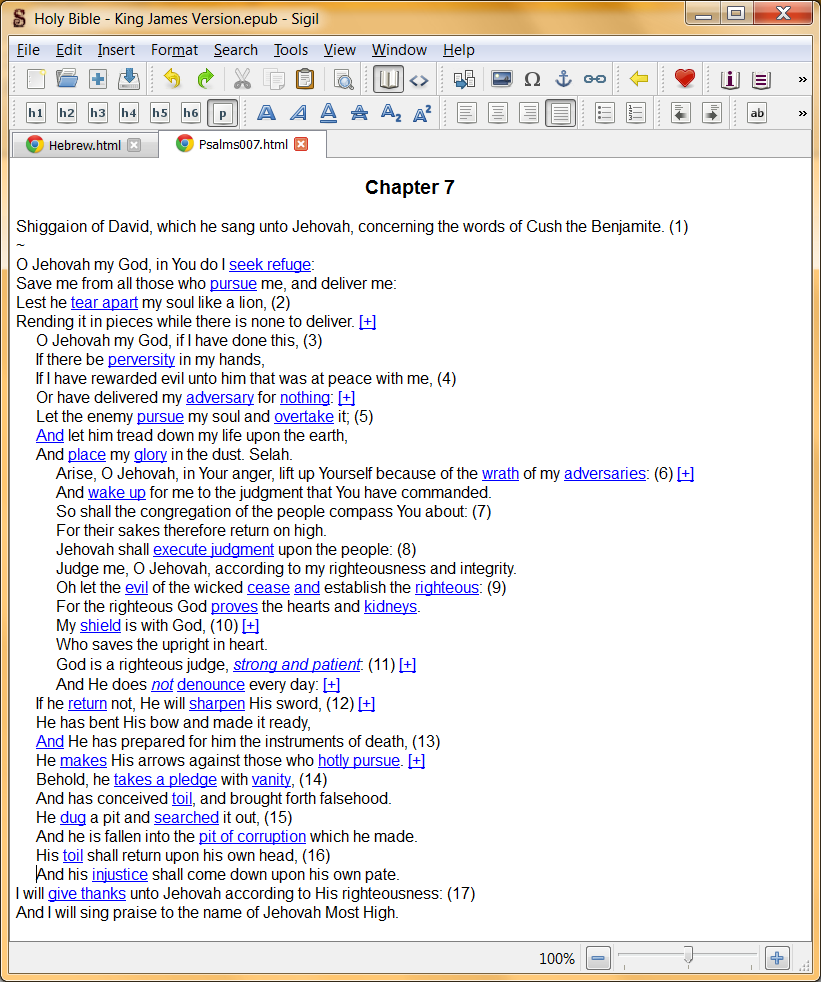
Task: Insert an image file
Action: (501, 79)
